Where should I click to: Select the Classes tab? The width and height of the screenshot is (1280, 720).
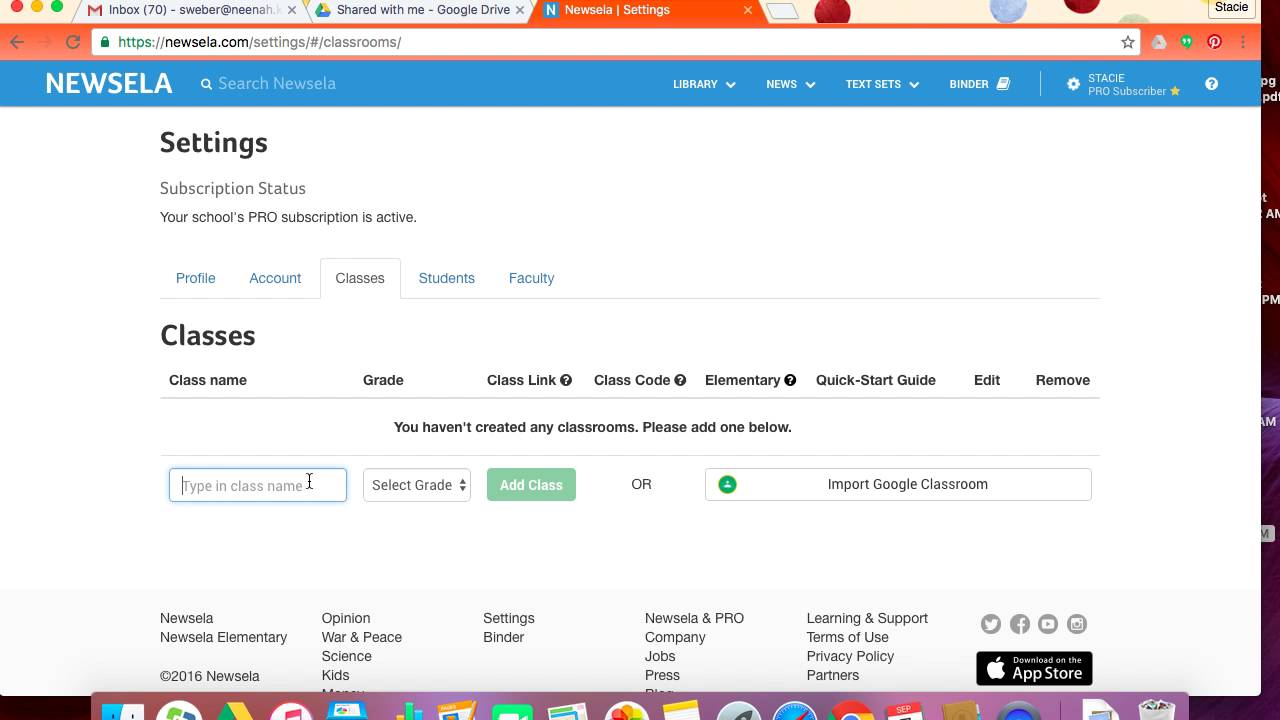pyautogui.click(x=360, y=278)
